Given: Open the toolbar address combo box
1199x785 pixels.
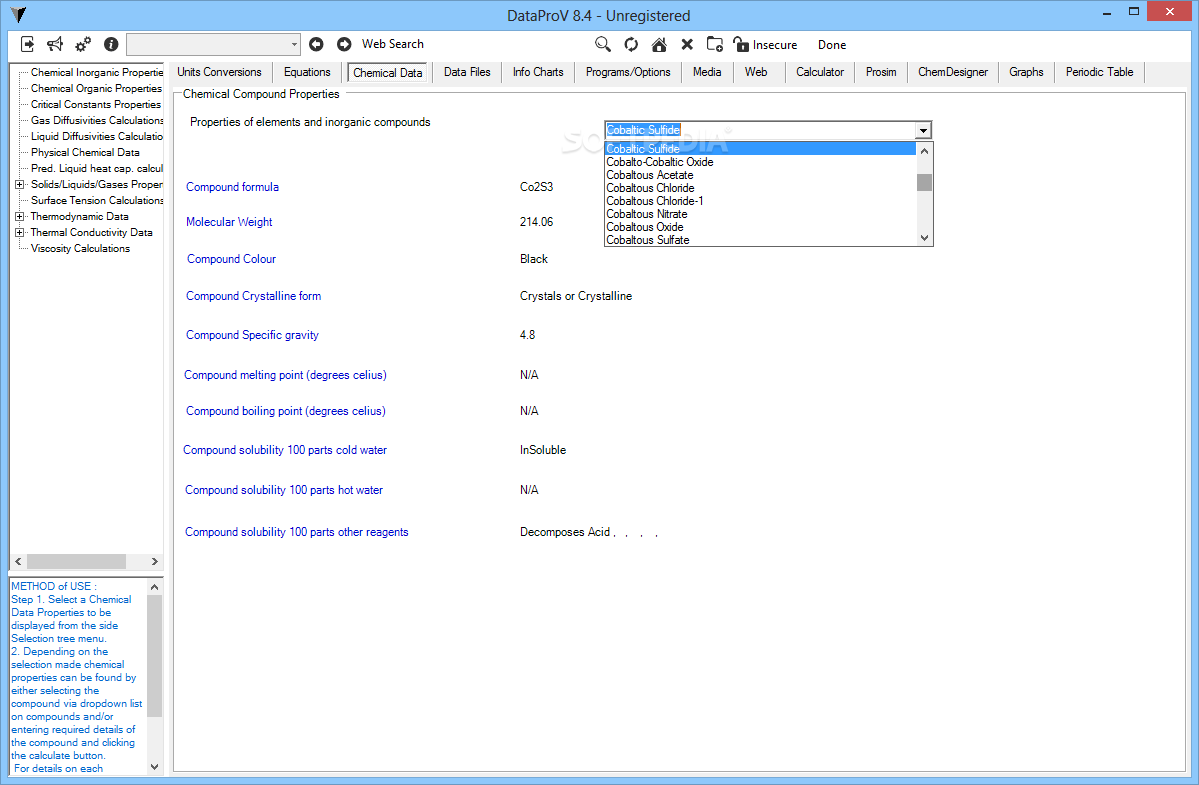Looking at the screenshot, I should pyautogui.click(x=213, y=44).
